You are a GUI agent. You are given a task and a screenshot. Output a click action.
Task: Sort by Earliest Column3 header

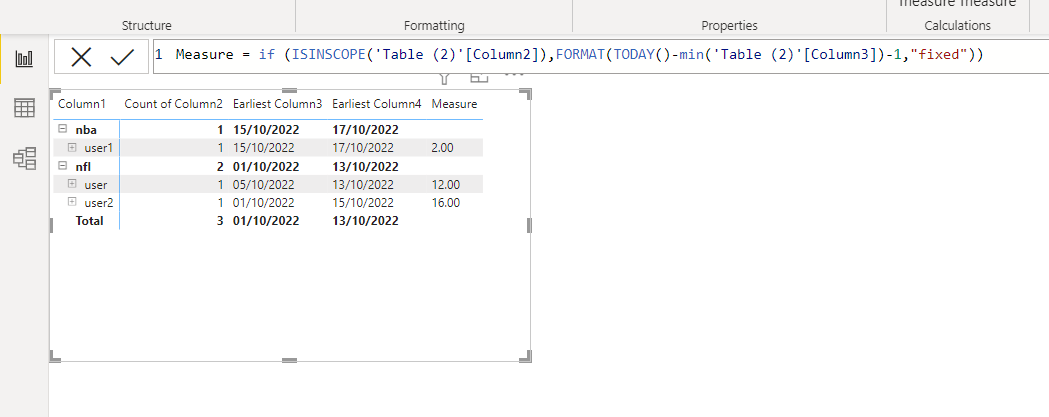click(x=278, y=104)
